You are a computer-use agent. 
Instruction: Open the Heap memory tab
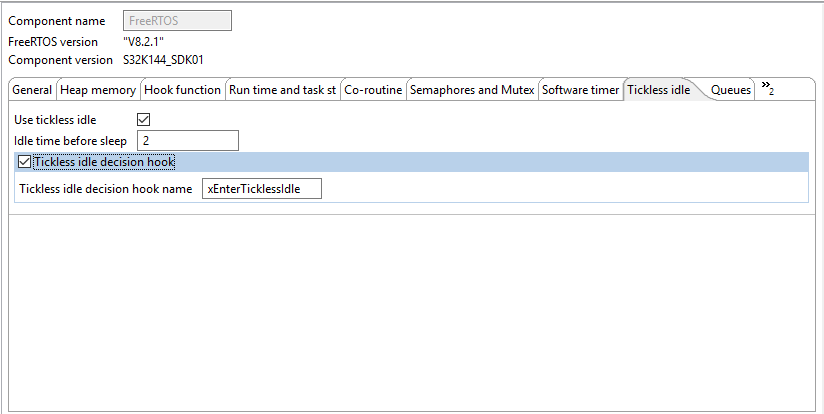point(98,90)
